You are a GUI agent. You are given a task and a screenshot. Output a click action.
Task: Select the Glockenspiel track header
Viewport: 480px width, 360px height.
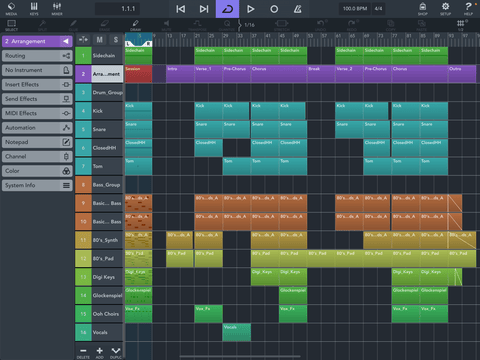[99, 295]
